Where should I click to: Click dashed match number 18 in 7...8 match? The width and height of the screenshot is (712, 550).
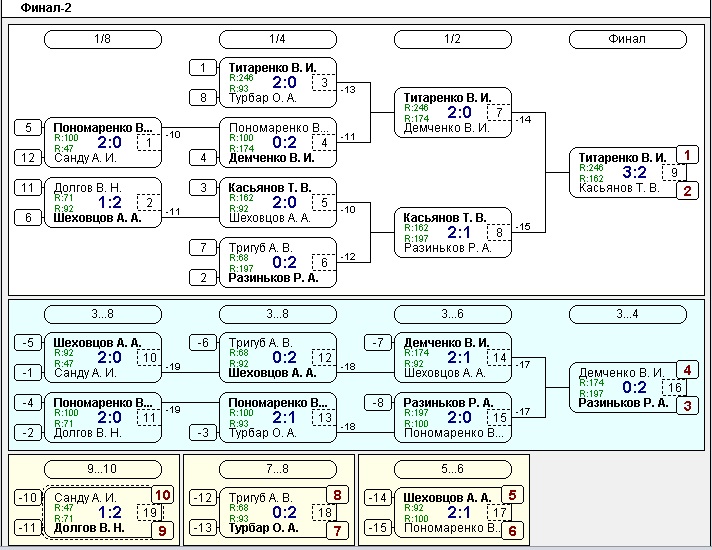(x=324, y=513)
